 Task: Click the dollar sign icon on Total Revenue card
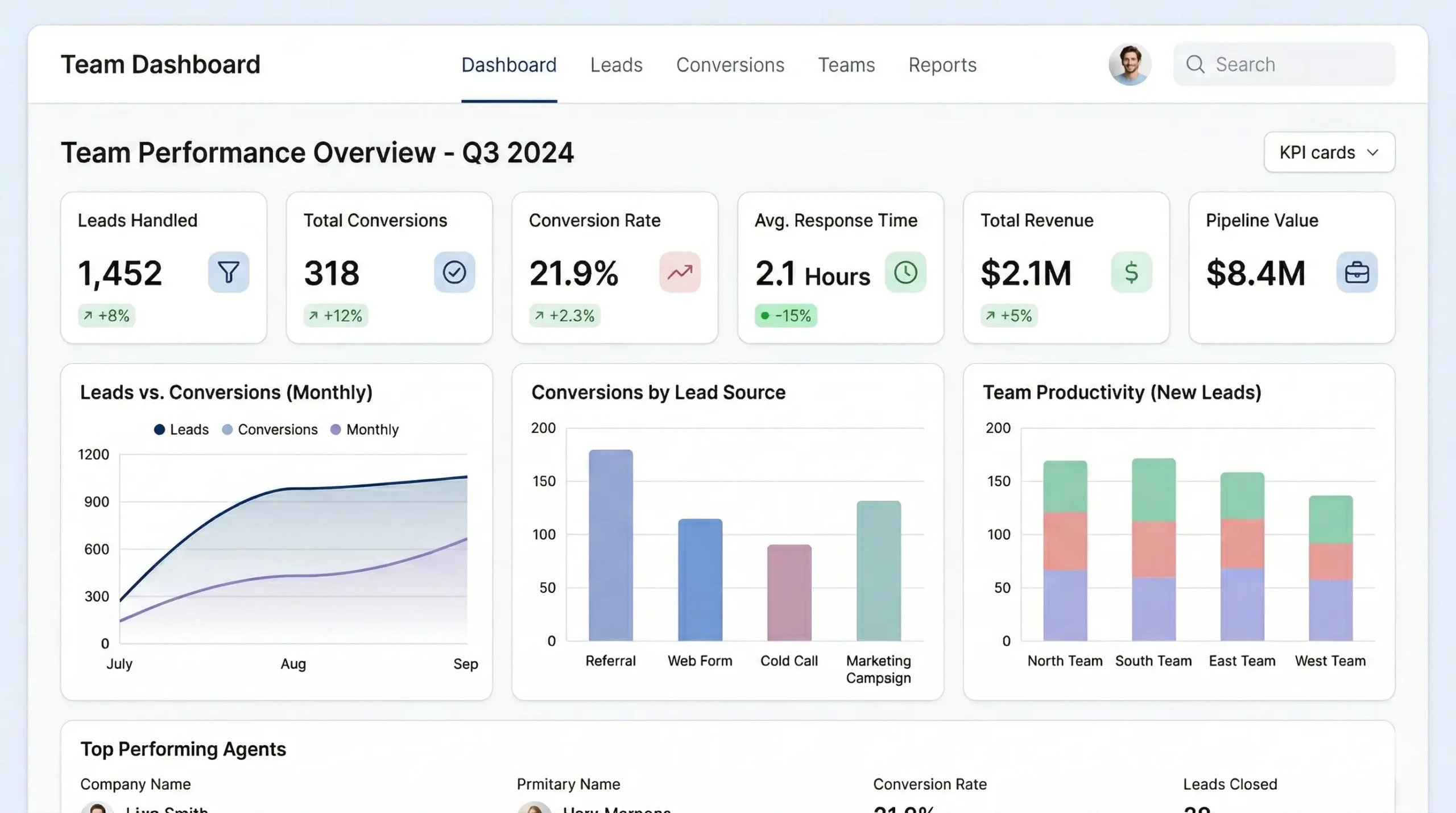pyautogui.click(x=1131, y=272)
